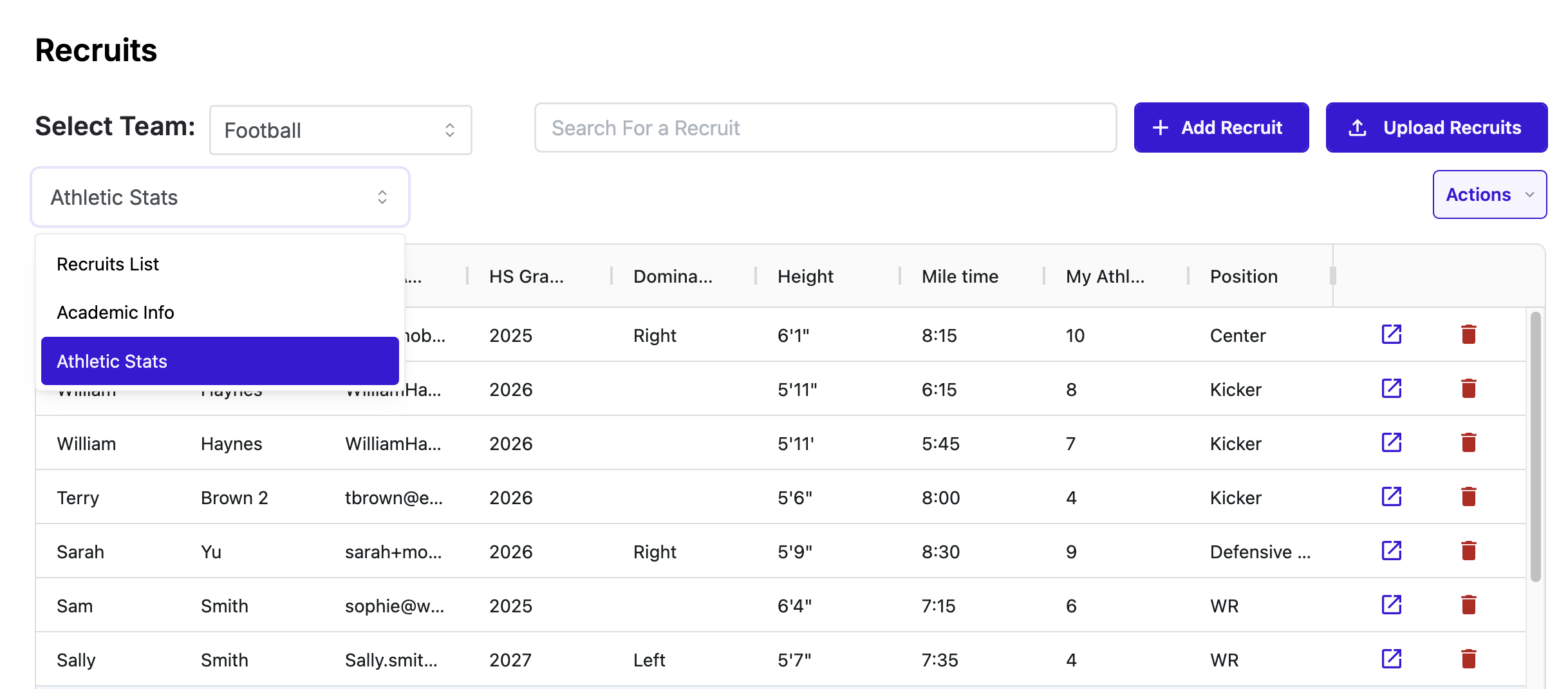Image resolution: width=1568 pixels, height=689 pixels.
Task: Delete the Sarah Yu recruit
Action: coord(1468,551)
